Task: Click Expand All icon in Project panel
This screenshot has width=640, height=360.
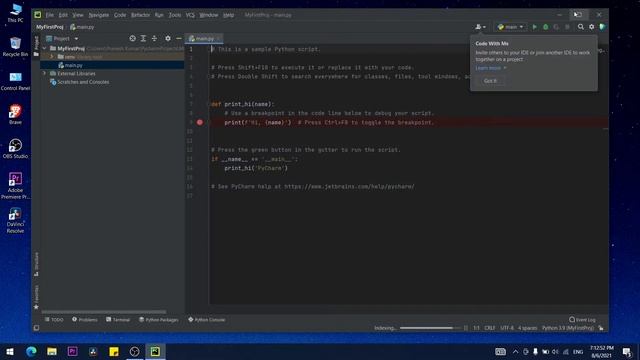Action: tap(143, 38)
